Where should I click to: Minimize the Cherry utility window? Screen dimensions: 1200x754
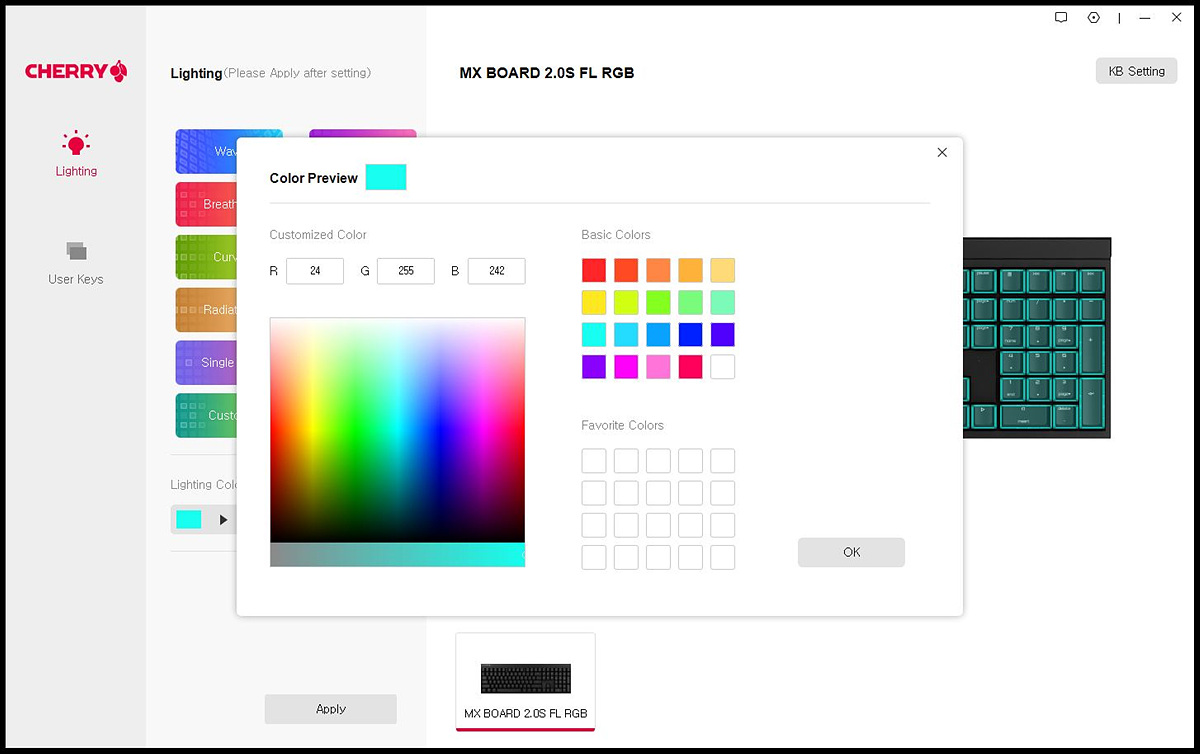(x=1146, y=17)
